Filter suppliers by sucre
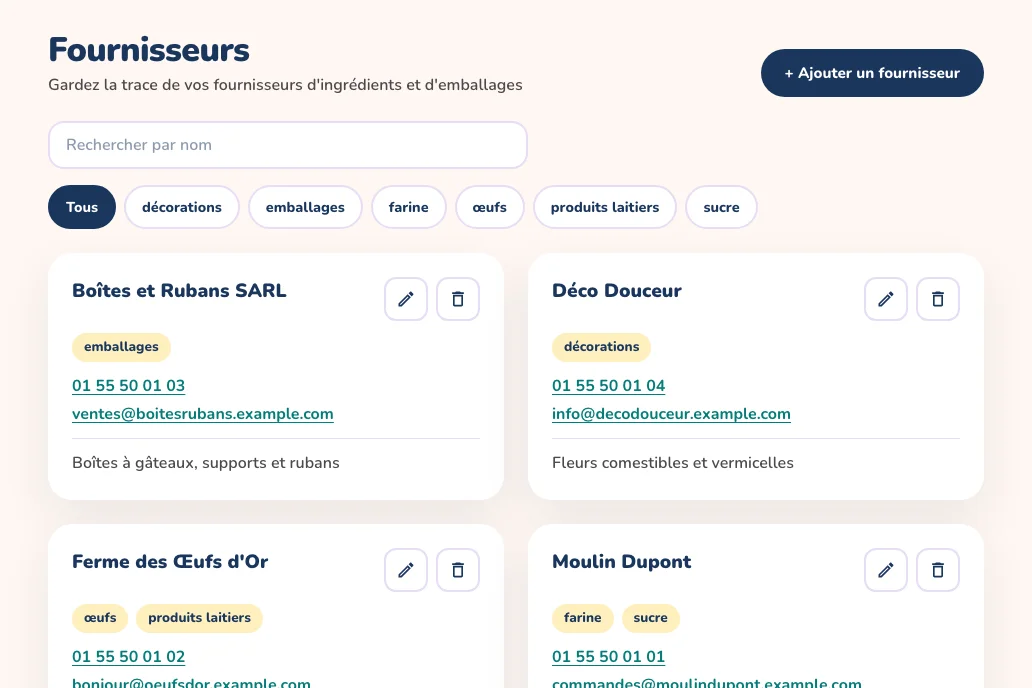The image size is (1032, 688). pos(721,207)
